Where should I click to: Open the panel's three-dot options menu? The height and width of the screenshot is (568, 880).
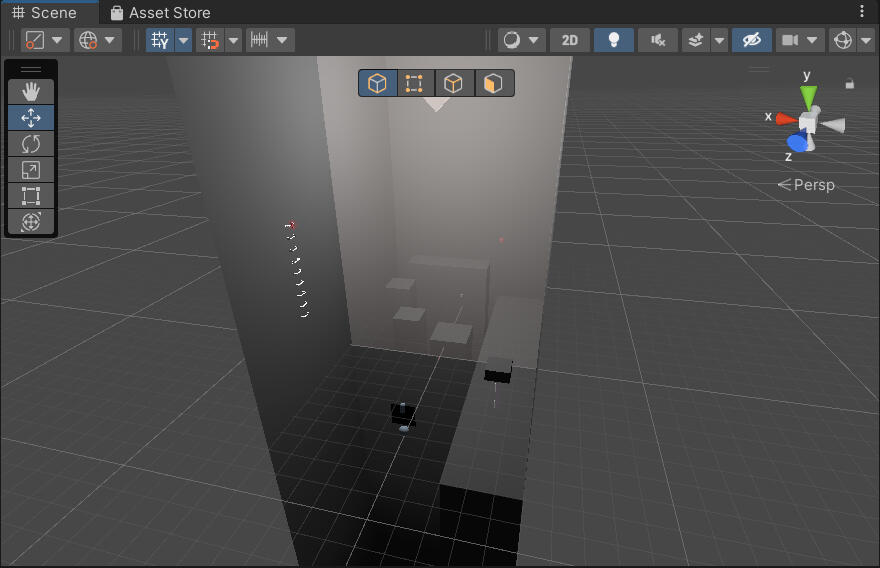click(862, 12)
